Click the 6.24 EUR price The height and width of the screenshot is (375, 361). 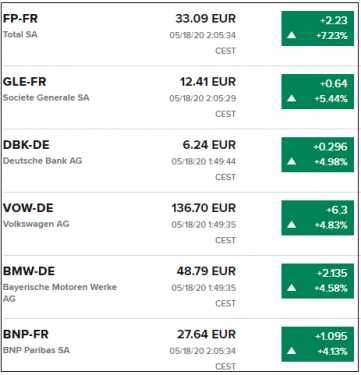coord(209,145)
